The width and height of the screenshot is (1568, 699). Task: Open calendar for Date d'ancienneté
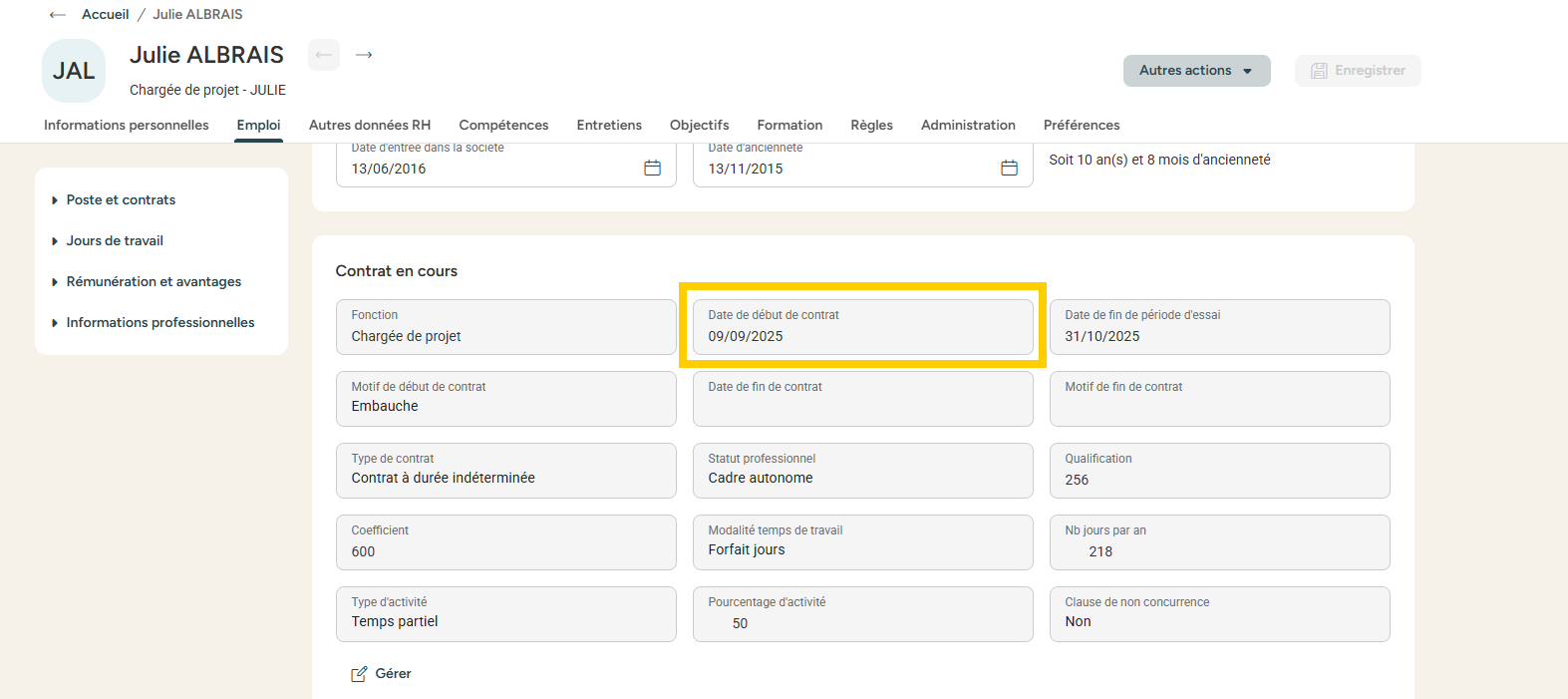(x=1010, y=169)
